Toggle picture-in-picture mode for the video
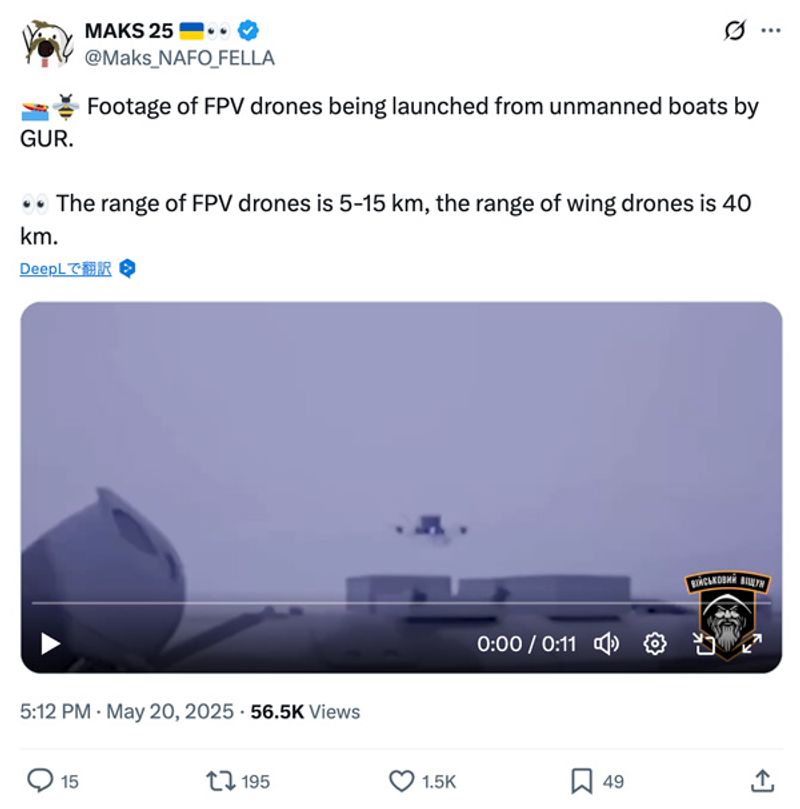 tap(703, 644)
